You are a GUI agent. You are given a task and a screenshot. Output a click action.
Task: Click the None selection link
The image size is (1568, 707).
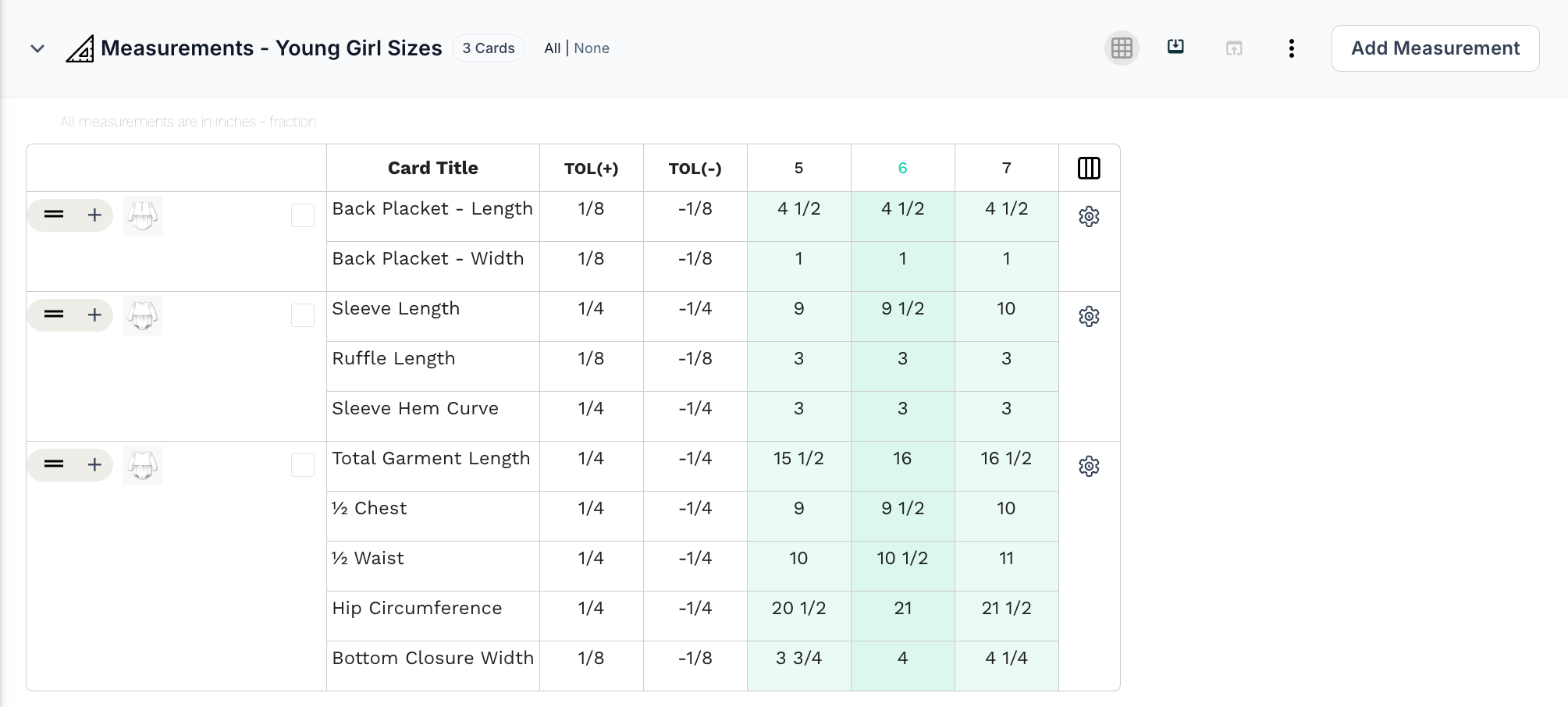pyautogui.click(x=592, y=48)
